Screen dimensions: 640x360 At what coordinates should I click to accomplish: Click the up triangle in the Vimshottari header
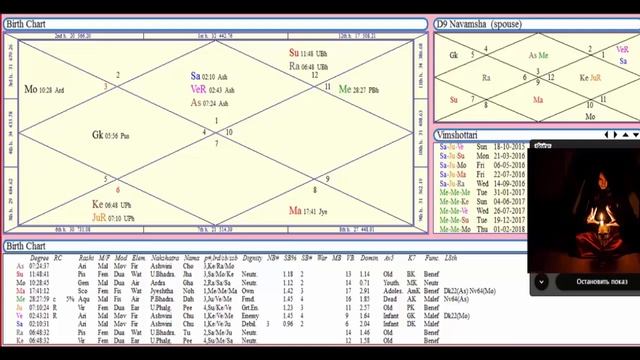(625, 135)
